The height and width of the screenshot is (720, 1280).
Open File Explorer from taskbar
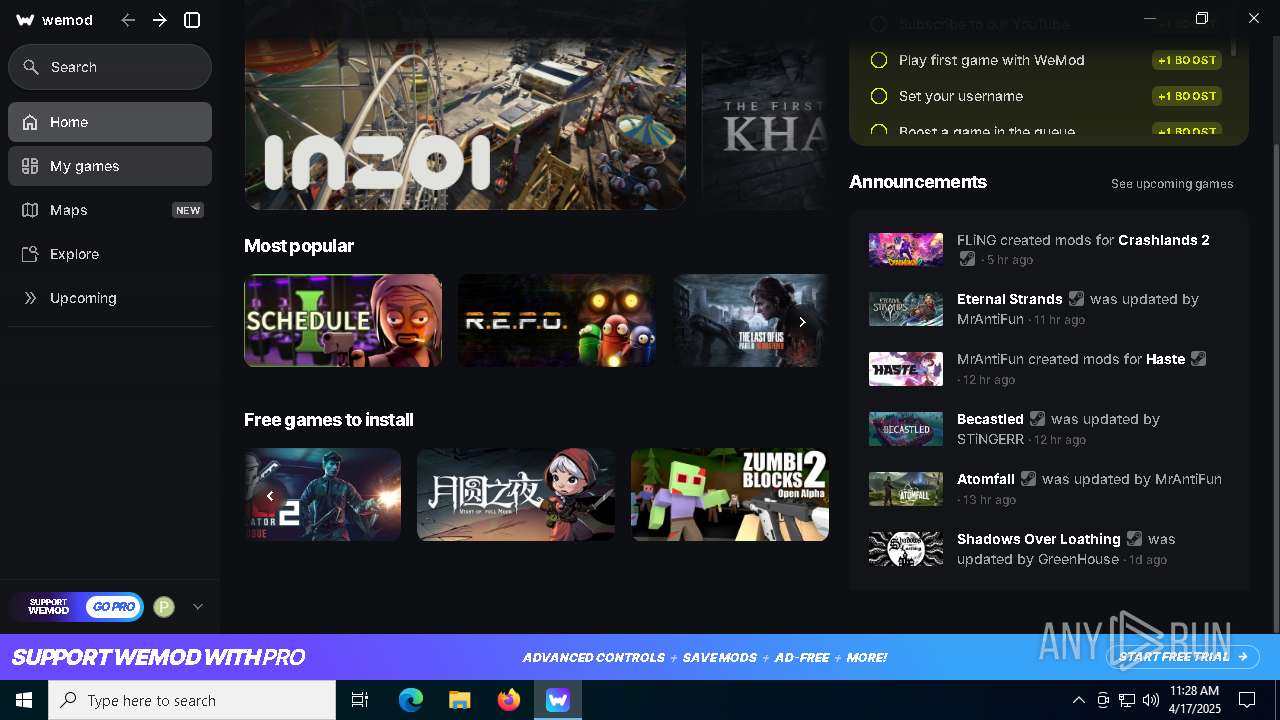[460, 700]
